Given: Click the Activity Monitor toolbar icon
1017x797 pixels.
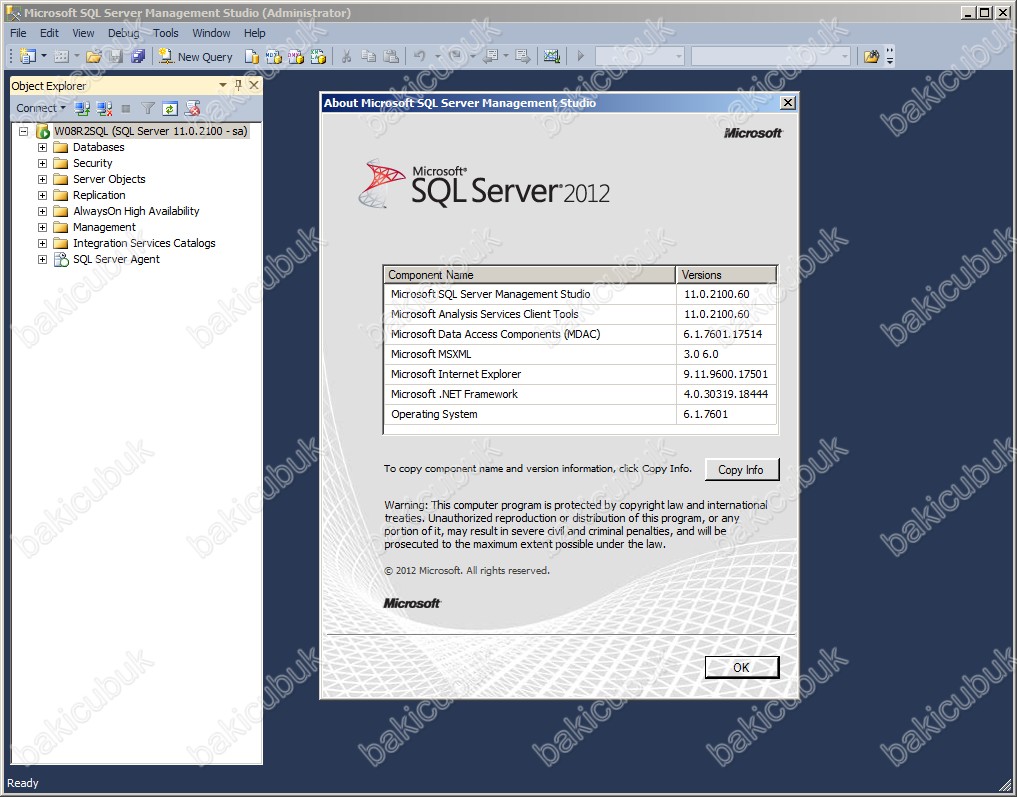Looking at the screenshot, I should coord(551,56).
